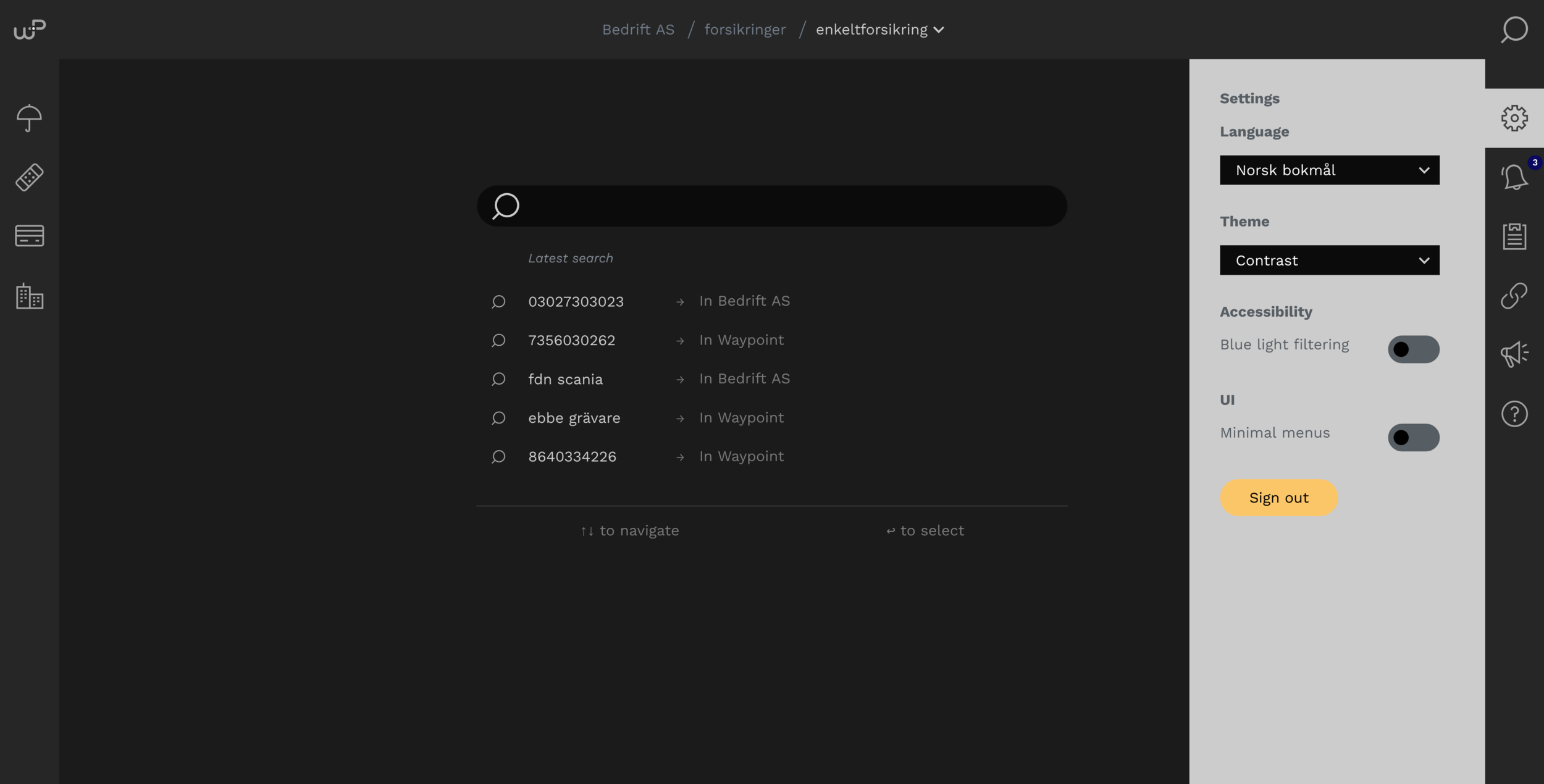Select recent search fdn scania

[x=565, y=379]
